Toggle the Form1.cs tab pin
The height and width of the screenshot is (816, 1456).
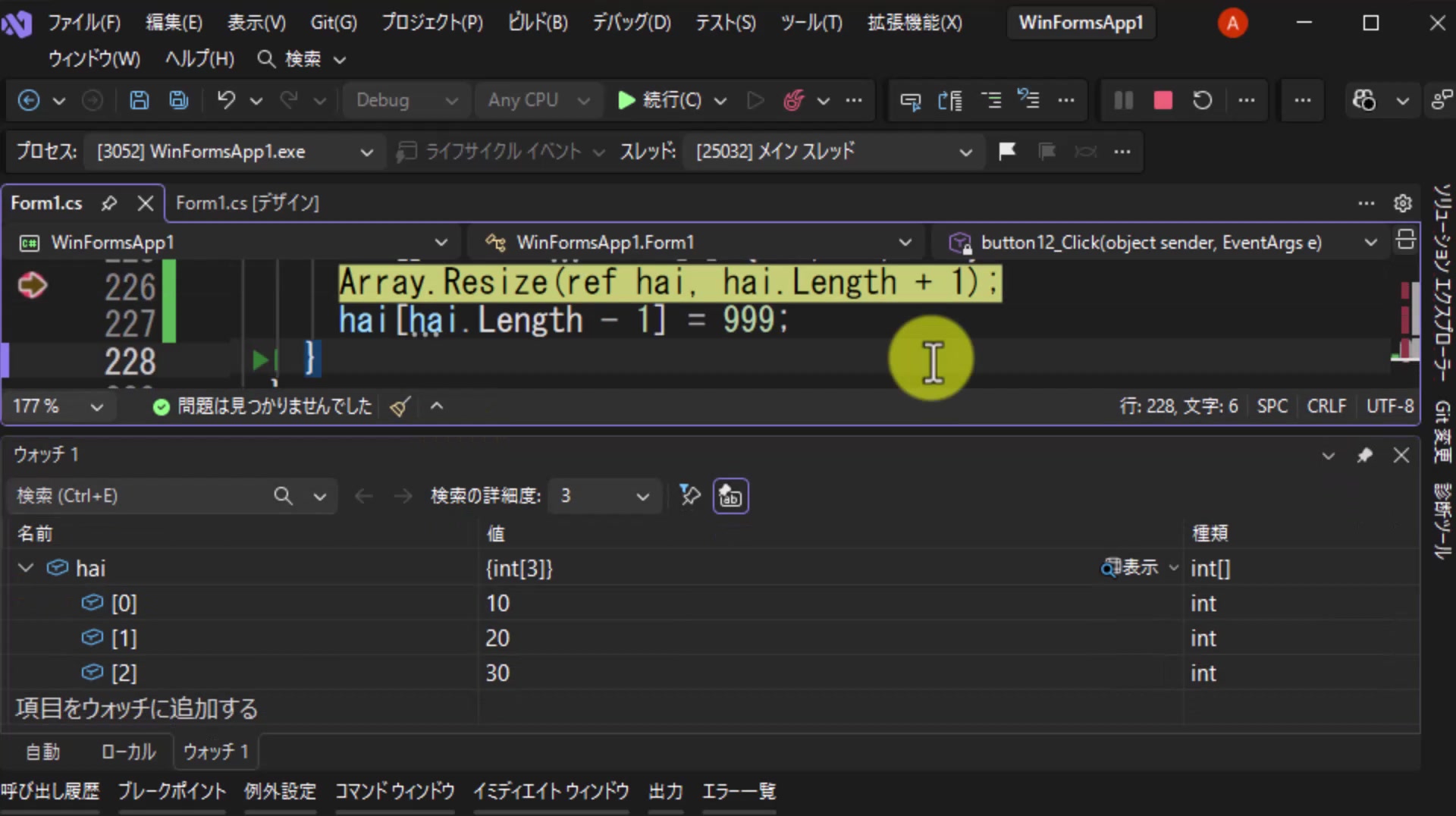(x=109, y=203)
